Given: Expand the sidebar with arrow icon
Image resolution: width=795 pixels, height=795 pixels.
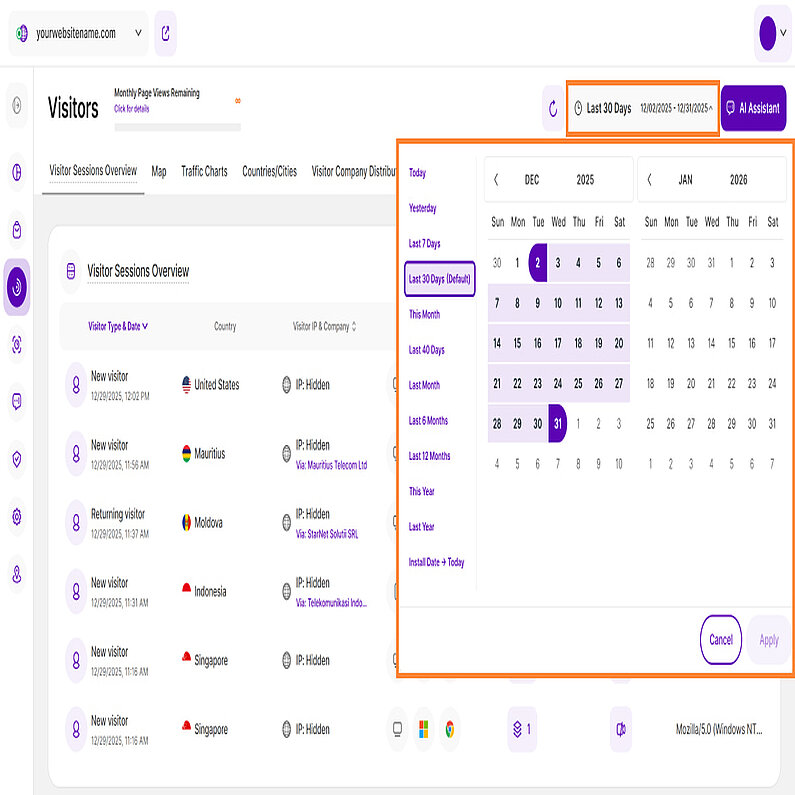Looking at the screenshot, I should coord(17,105).
